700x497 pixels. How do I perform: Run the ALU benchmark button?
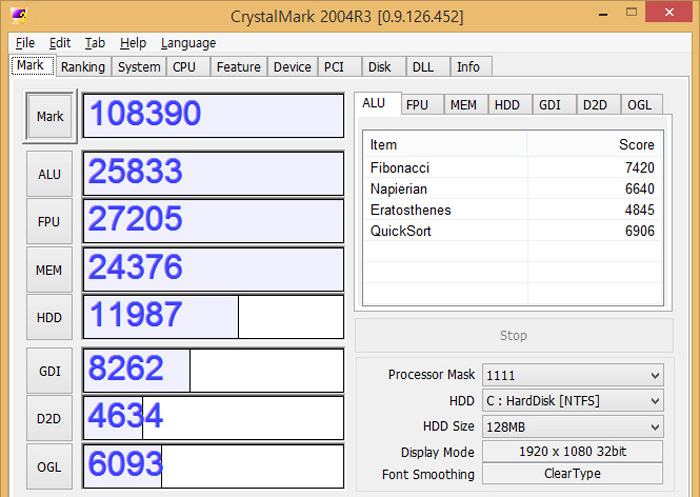[49, 174]
